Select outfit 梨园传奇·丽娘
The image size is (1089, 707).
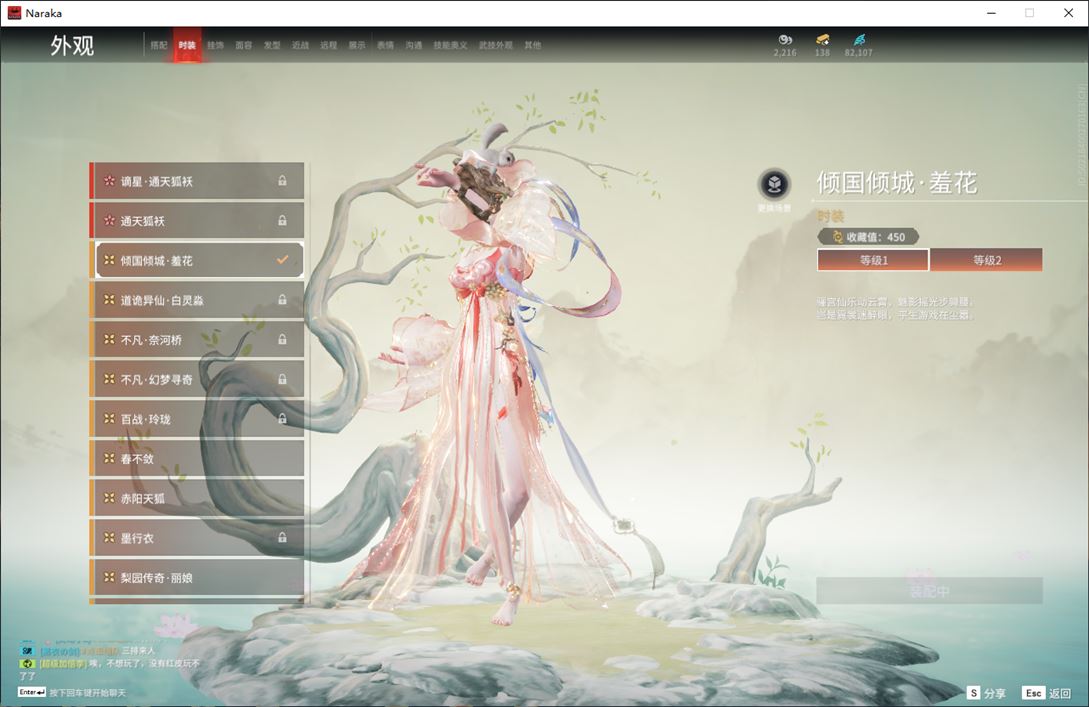(x=197, y=577)
